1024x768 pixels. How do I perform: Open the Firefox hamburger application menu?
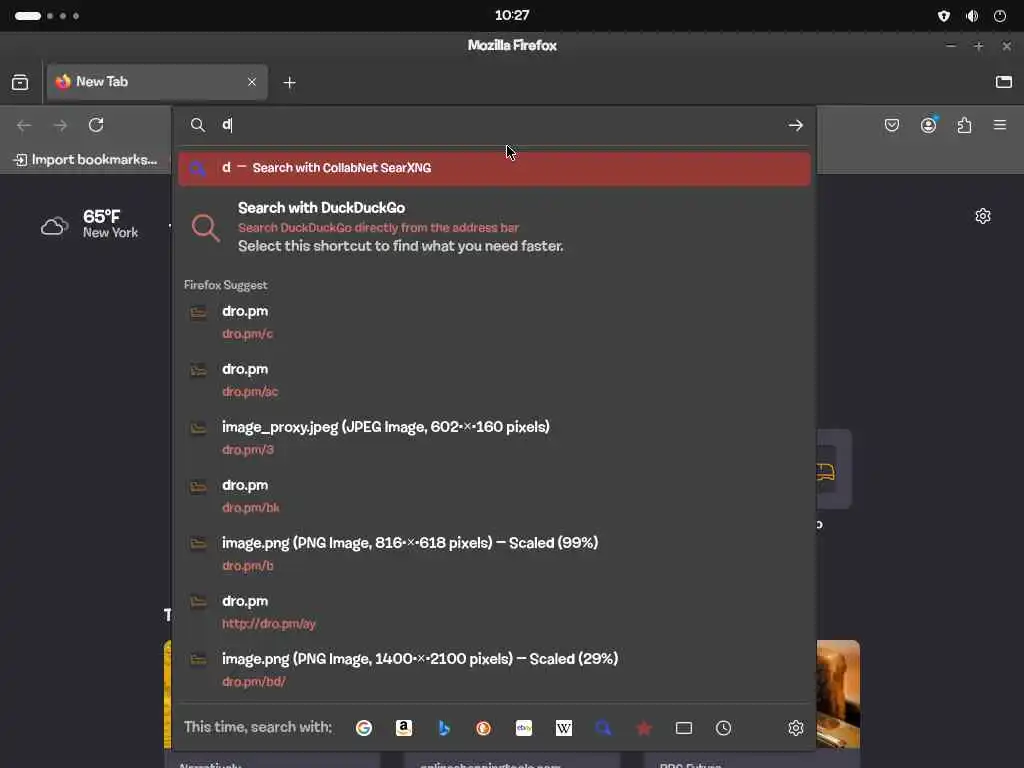pyautogui.click(x=1000, y=125)
